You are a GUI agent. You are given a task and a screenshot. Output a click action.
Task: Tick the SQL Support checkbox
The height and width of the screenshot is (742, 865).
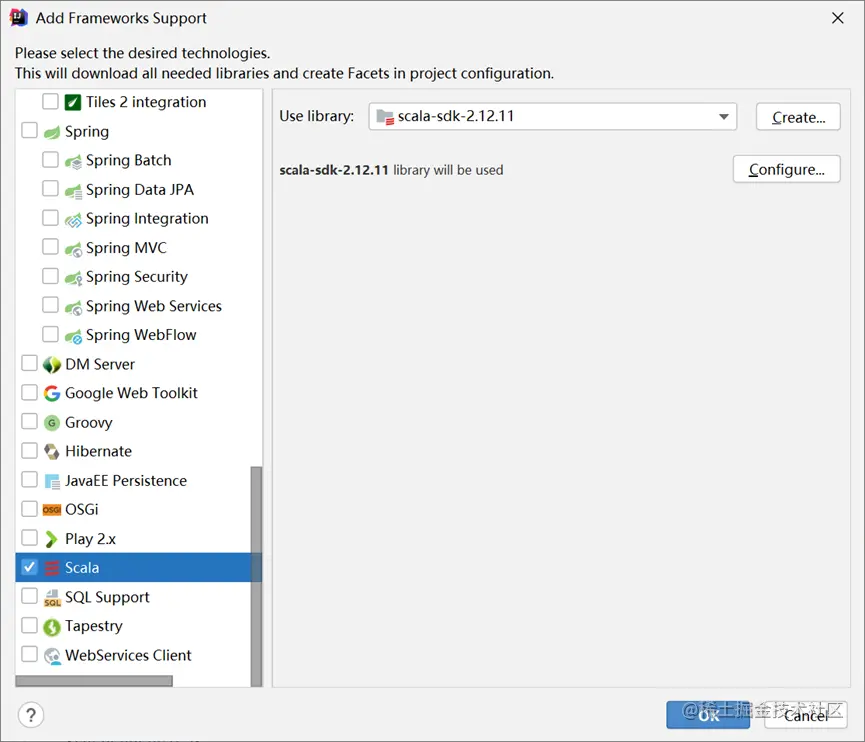(x=29, y=596)
